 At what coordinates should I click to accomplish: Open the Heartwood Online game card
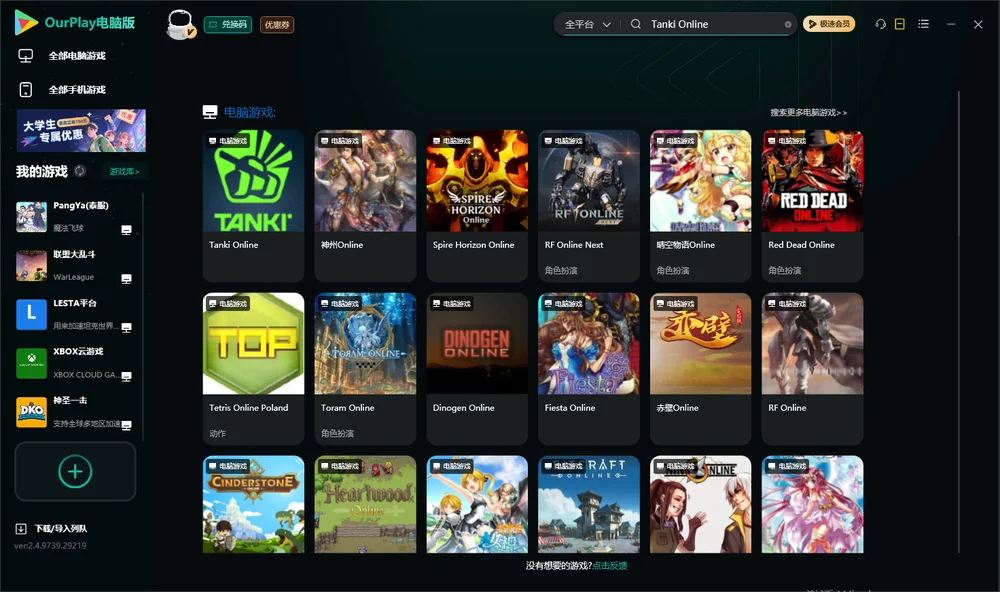(365, 504)
